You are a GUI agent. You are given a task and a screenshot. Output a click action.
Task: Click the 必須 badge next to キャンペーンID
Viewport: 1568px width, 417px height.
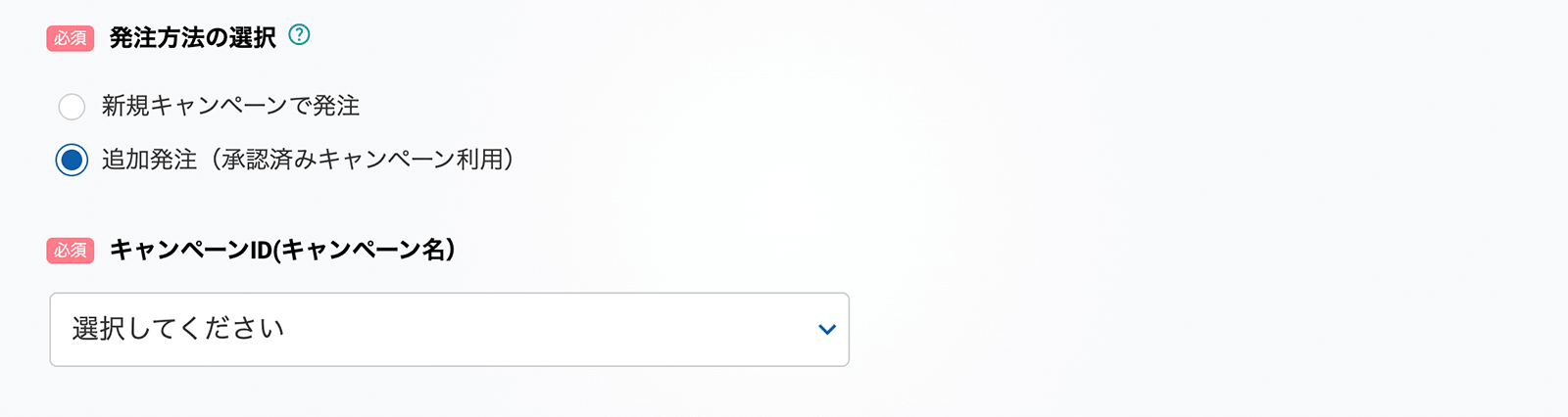71,251
